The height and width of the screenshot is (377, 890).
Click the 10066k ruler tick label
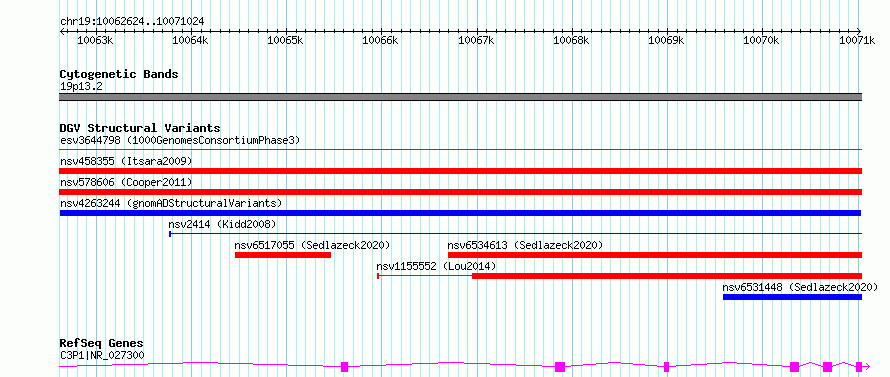381,41
